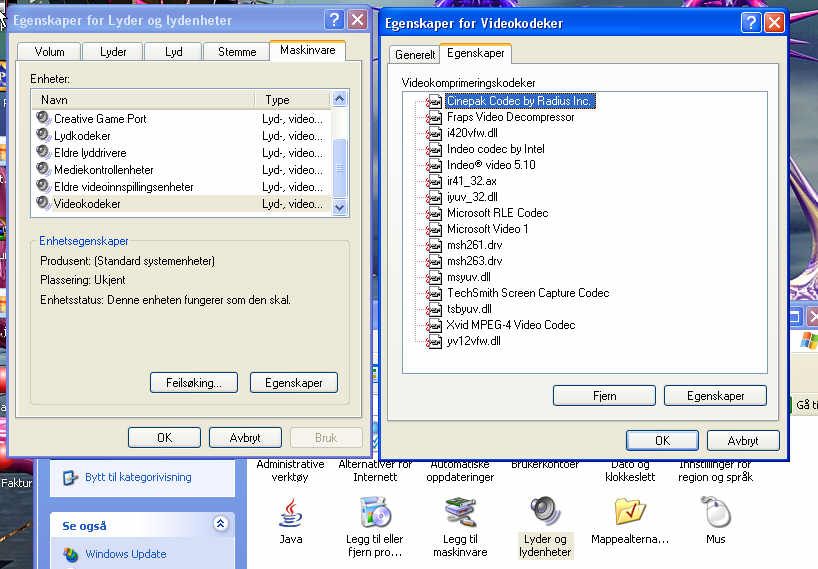Click Avbryt in Lyder og lydenheter dialog
The width and height of the screenshot is (818, 569).
(x=245, y=438)
